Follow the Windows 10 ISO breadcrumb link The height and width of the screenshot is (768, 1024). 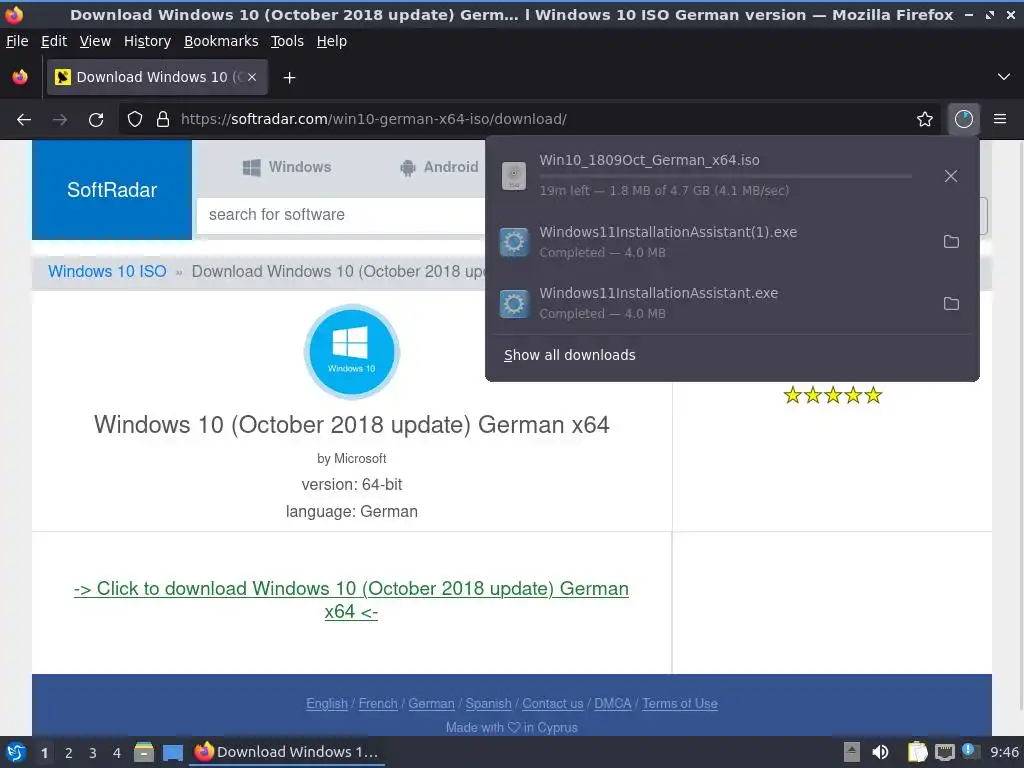click(x=107, y=272)
